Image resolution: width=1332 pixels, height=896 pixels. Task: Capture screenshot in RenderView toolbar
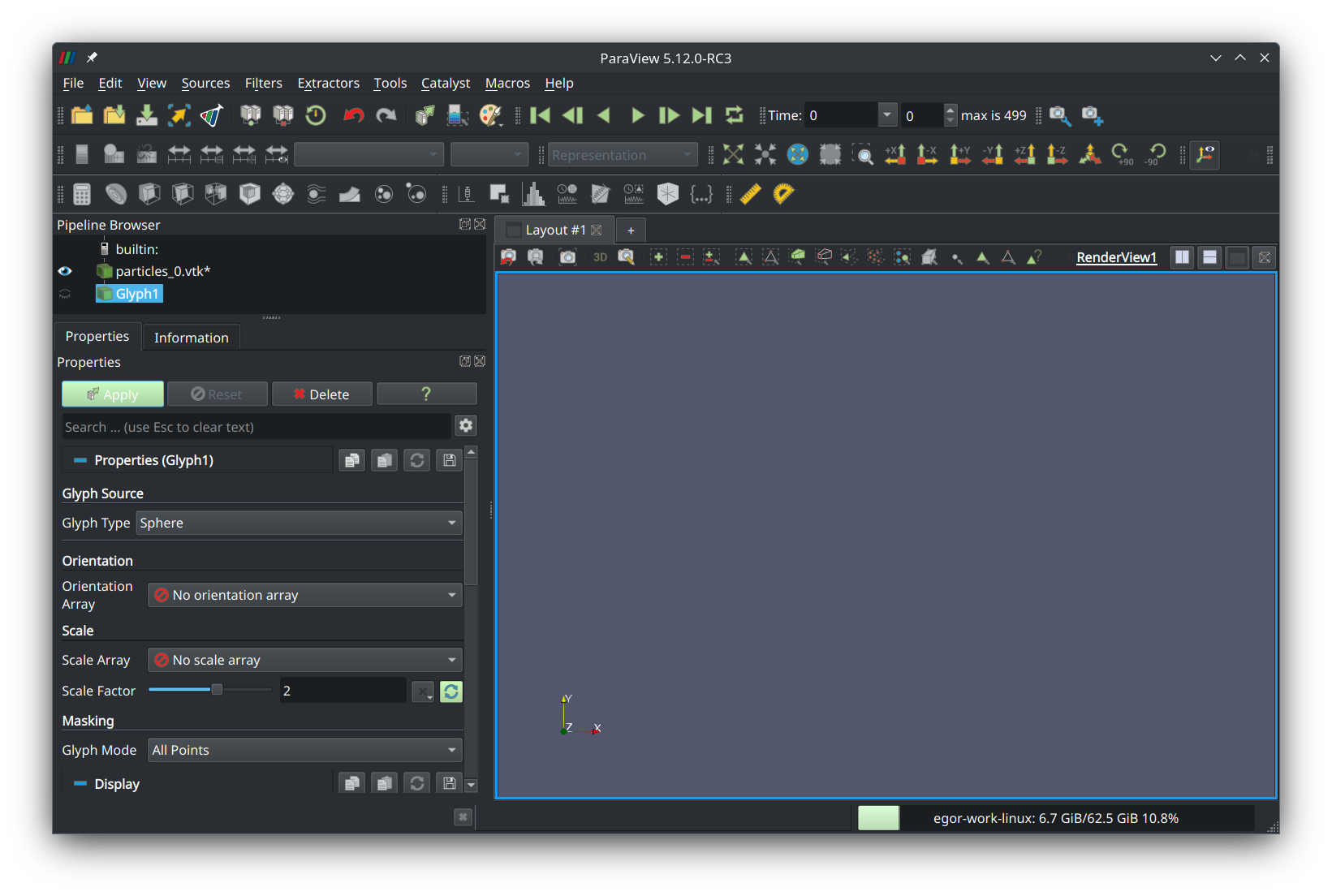[568, 257]
